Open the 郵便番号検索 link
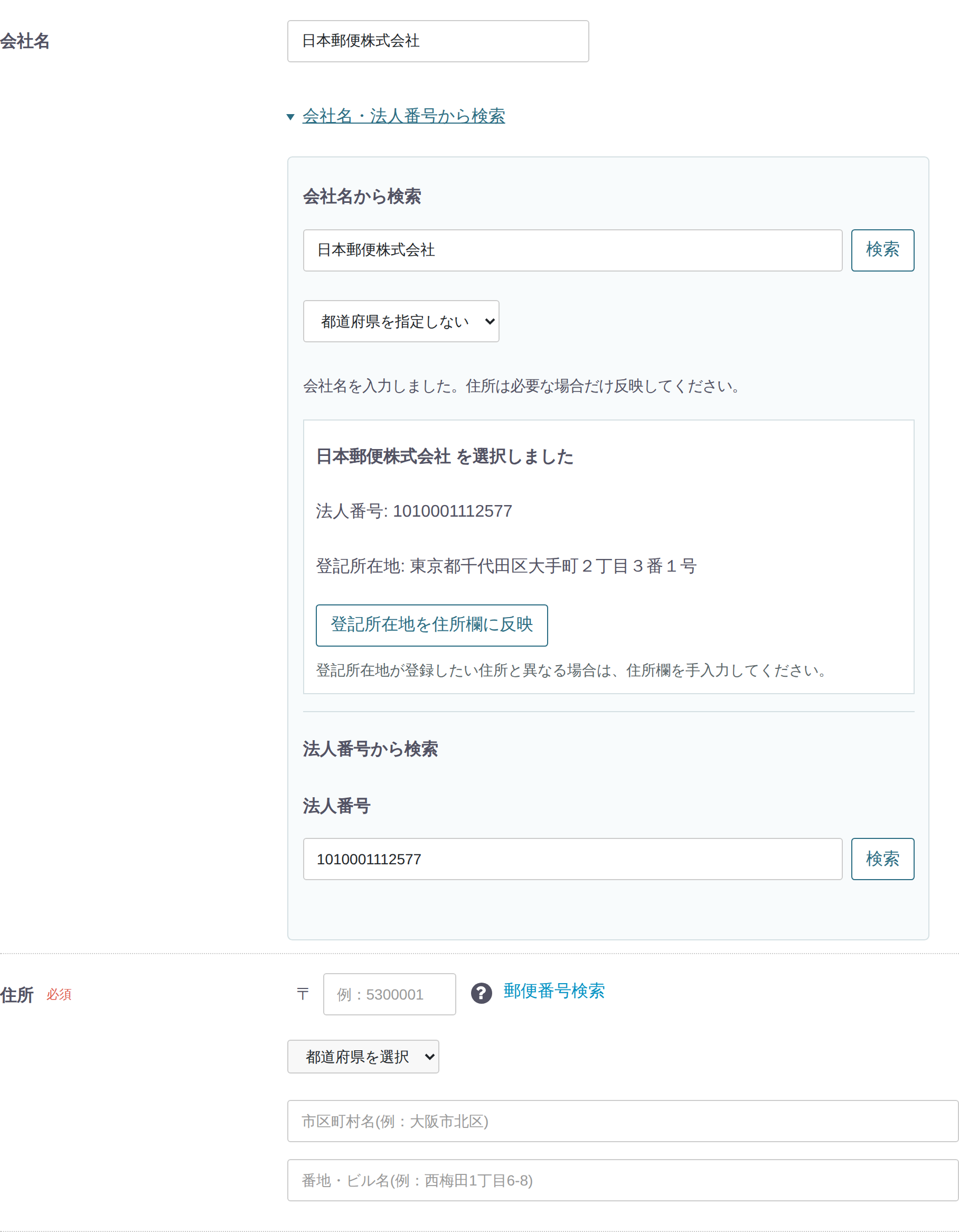Viewport: 959px width, 1232px height. pyautogui.click(x=554, y=991)
